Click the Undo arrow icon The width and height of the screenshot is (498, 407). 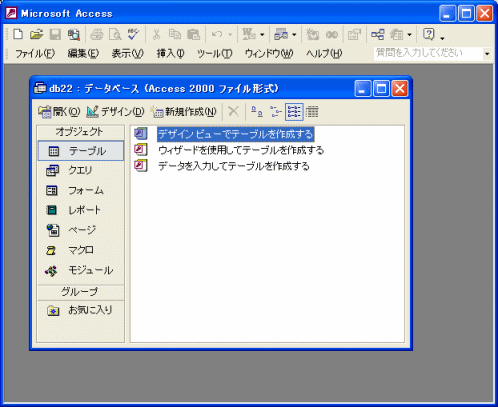pyautogui.click(x=217, y=34)
